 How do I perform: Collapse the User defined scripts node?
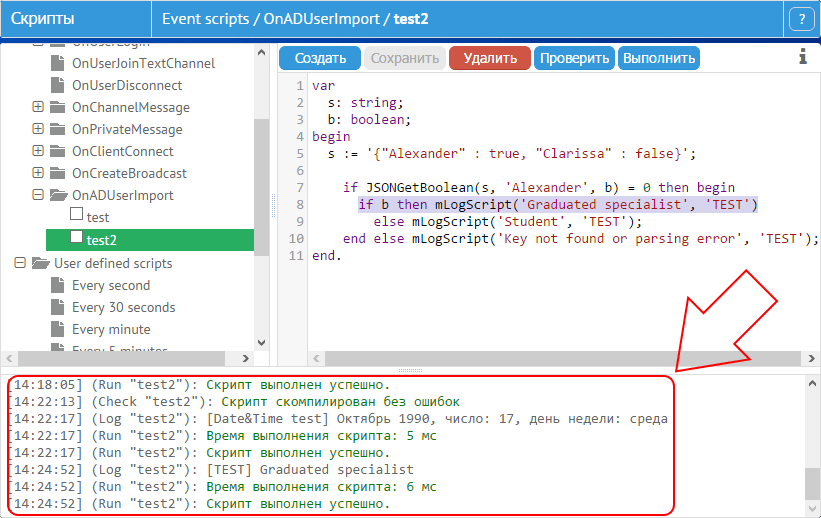point(19,263)
